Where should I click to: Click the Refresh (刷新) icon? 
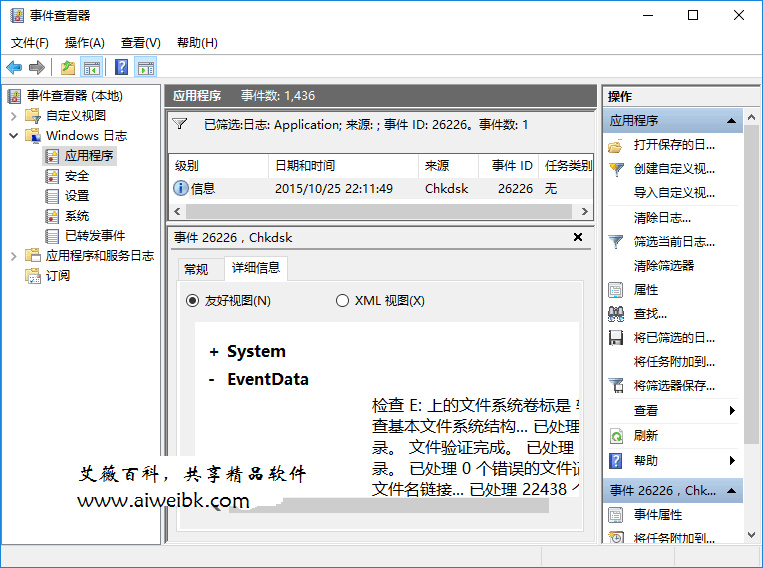coord(616,436)
